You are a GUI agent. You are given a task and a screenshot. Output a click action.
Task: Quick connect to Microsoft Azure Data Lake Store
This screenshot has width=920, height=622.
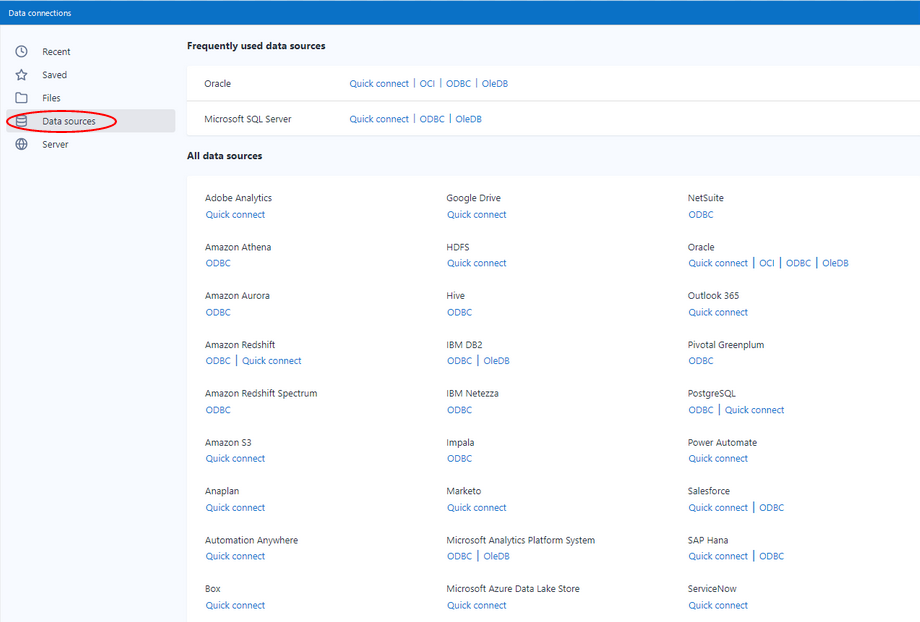[476, 605]
